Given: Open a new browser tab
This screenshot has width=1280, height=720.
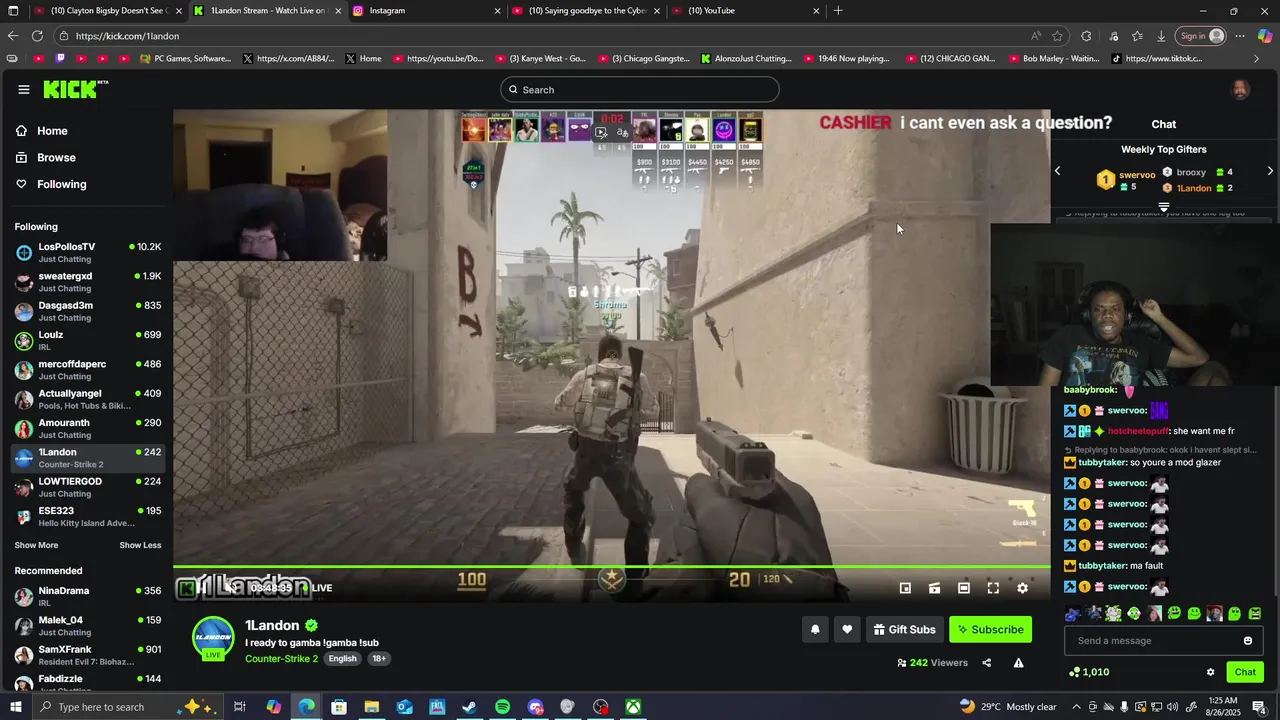Looking at the screenshot, I should (838, 11).
